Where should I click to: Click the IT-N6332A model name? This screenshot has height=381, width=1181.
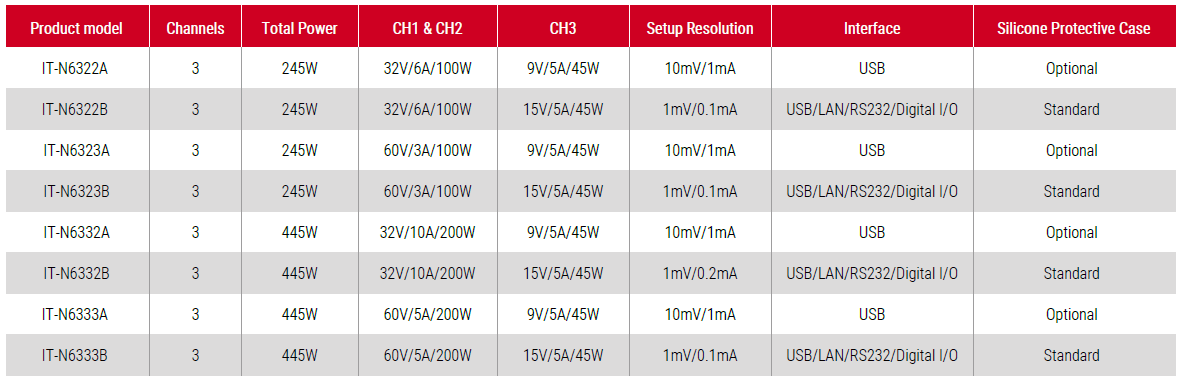pos(76,233)
